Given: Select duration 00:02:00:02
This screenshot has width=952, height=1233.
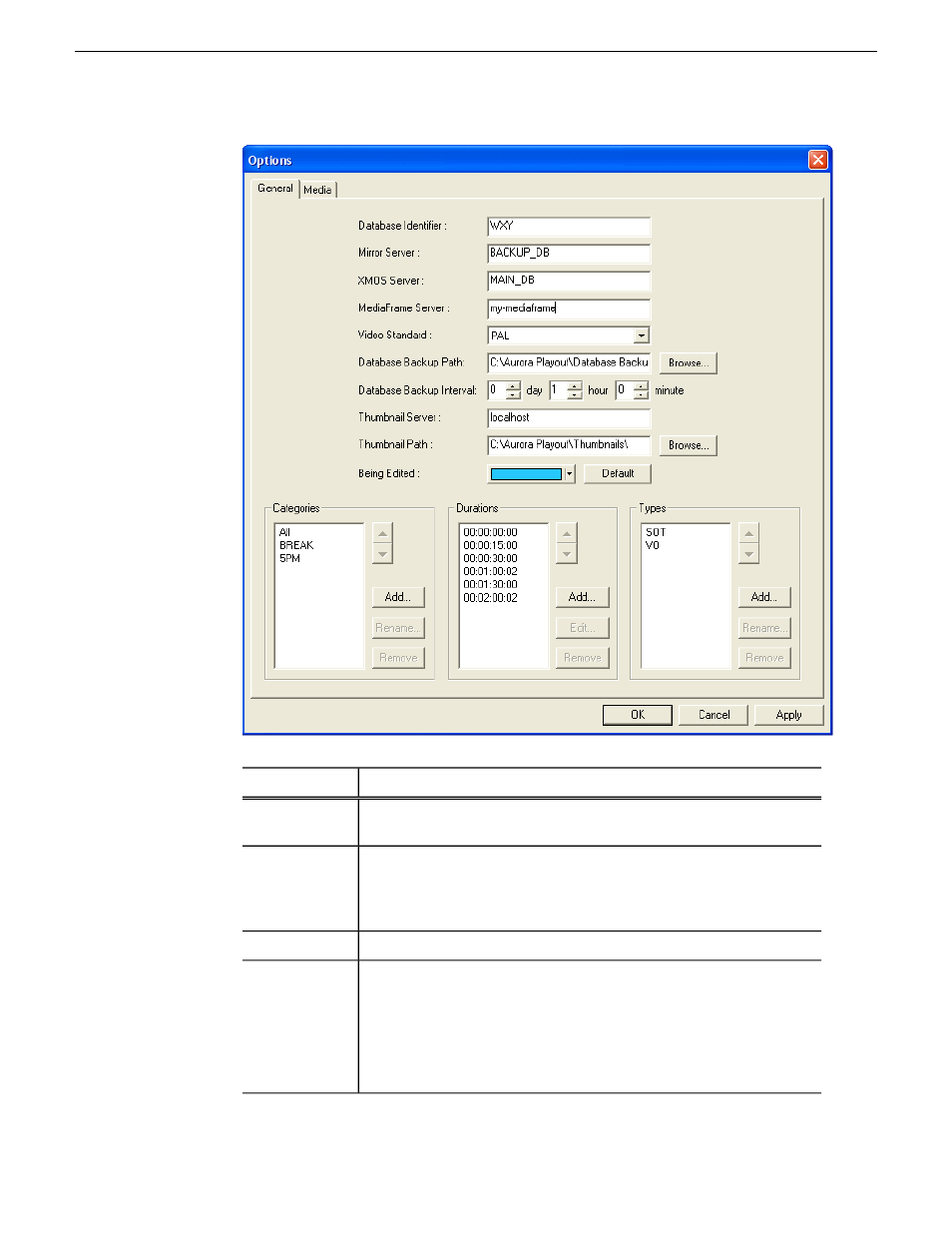Looking at the screenshot, I should (490, 598).
